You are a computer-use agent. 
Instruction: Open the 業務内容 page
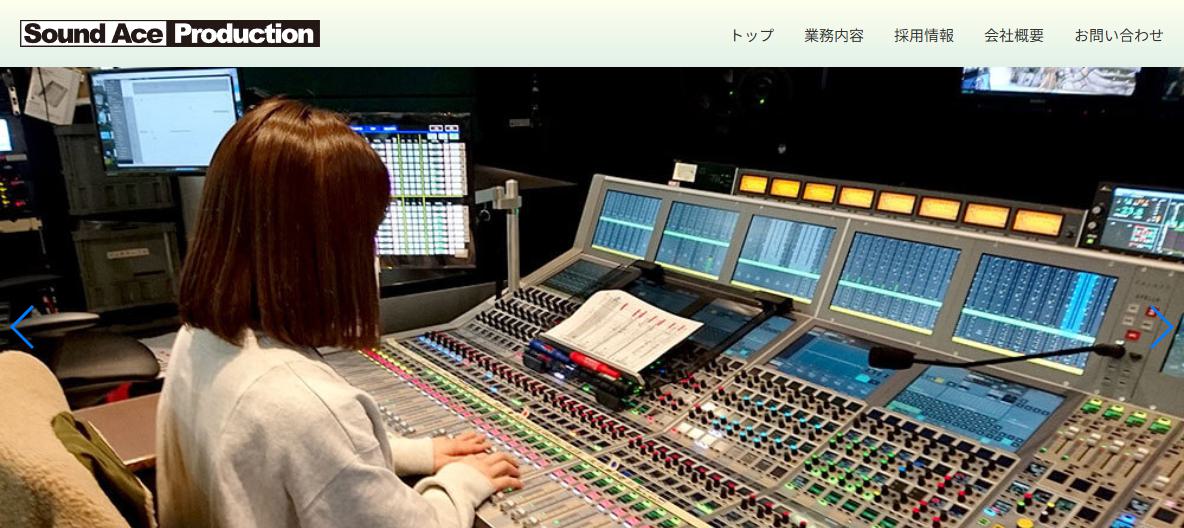coord(834,35)
